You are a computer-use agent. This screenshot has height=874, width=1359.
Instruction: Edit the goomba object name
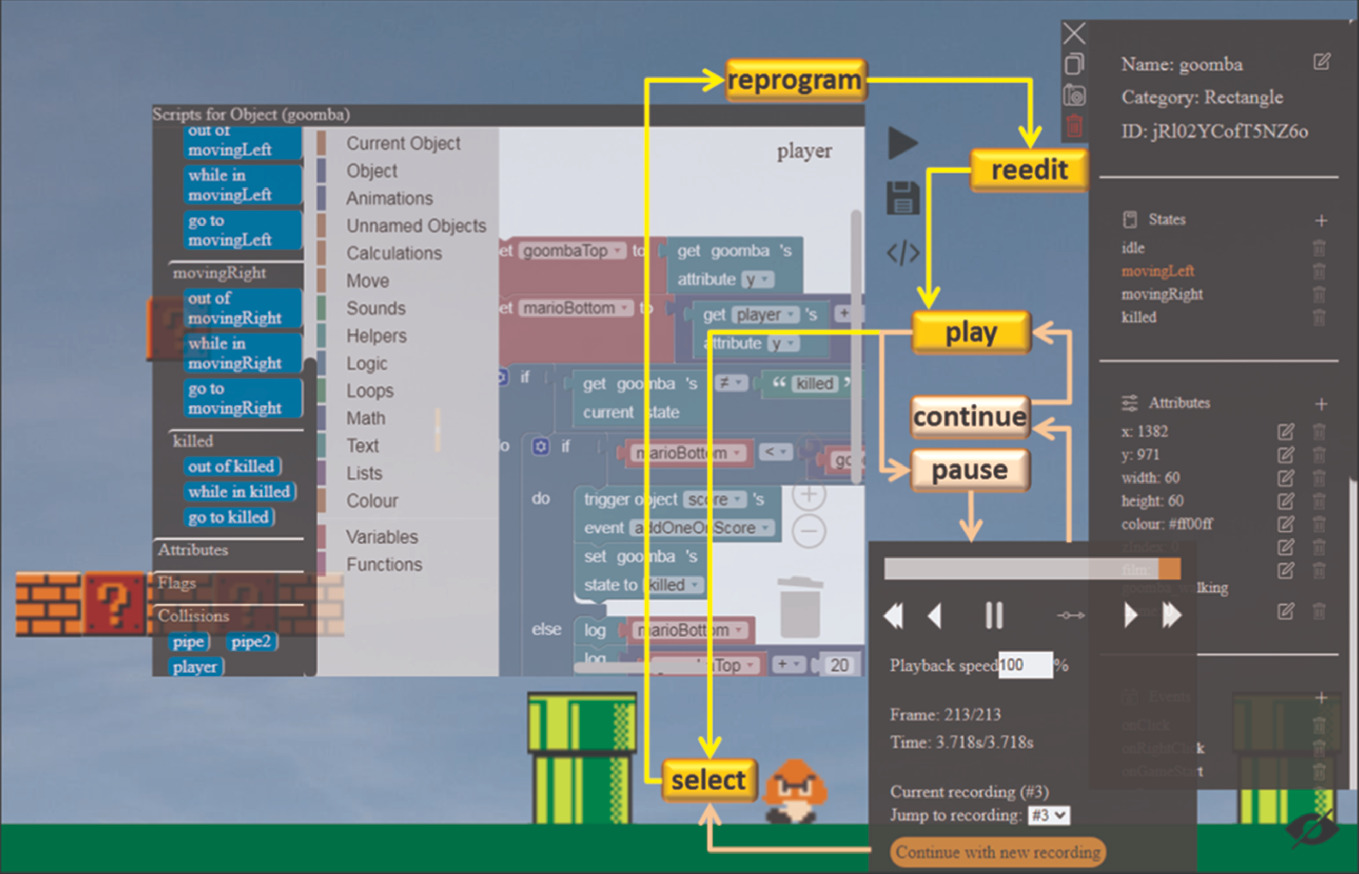(x=1322, y=62)
